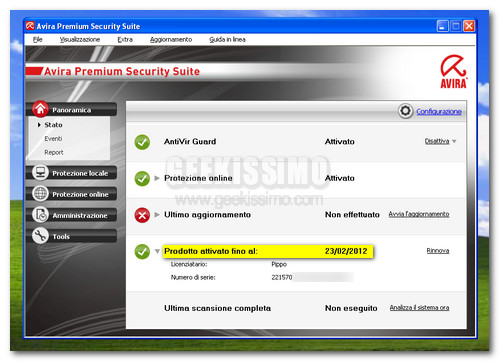Click the red X icon for Ultimo aggiornamento
500x362 pixels.
pos(142,215)
